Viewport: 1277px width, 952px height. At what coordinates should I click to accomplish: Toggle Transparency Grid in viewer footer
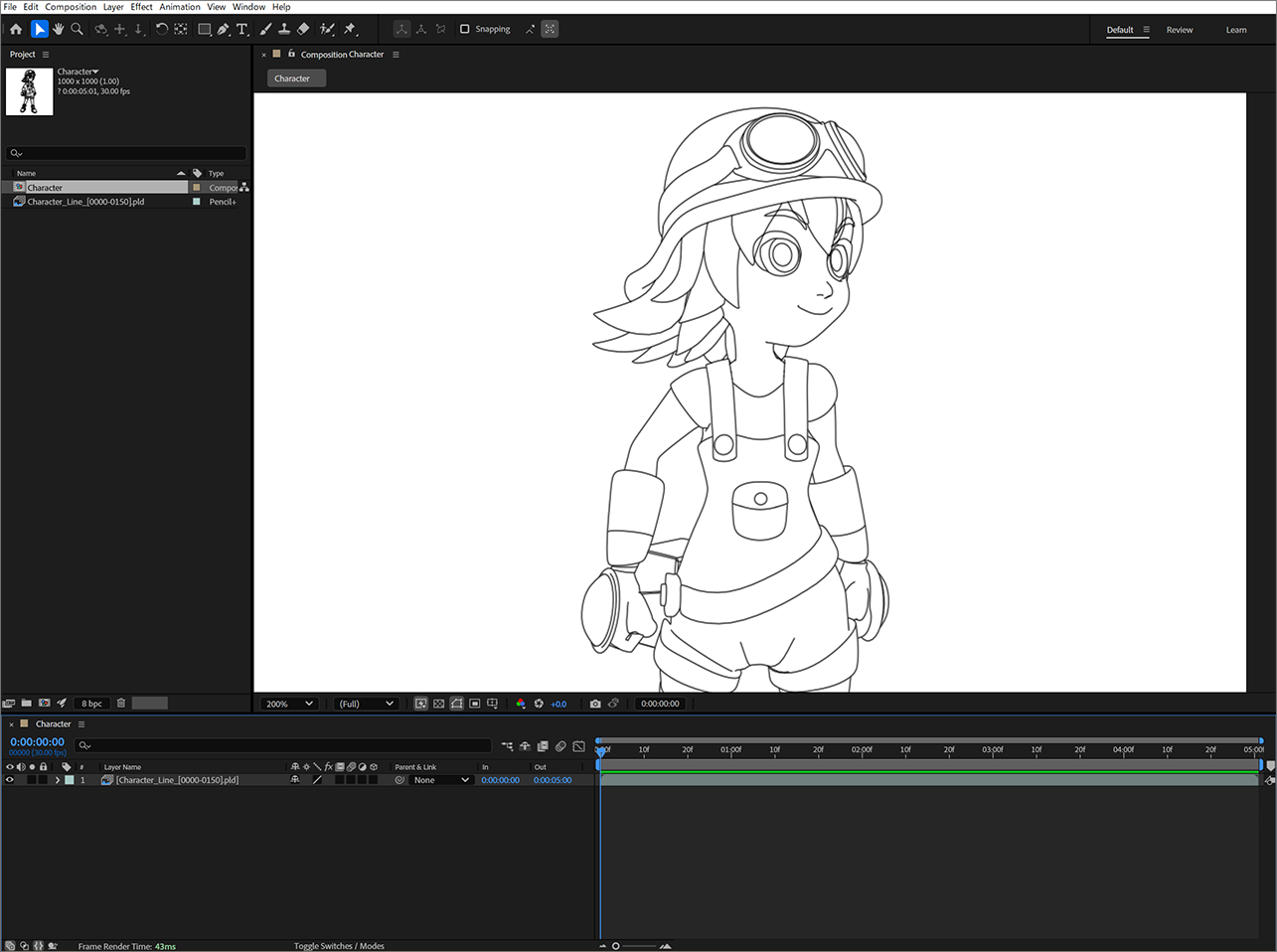(x=438, y=704)
